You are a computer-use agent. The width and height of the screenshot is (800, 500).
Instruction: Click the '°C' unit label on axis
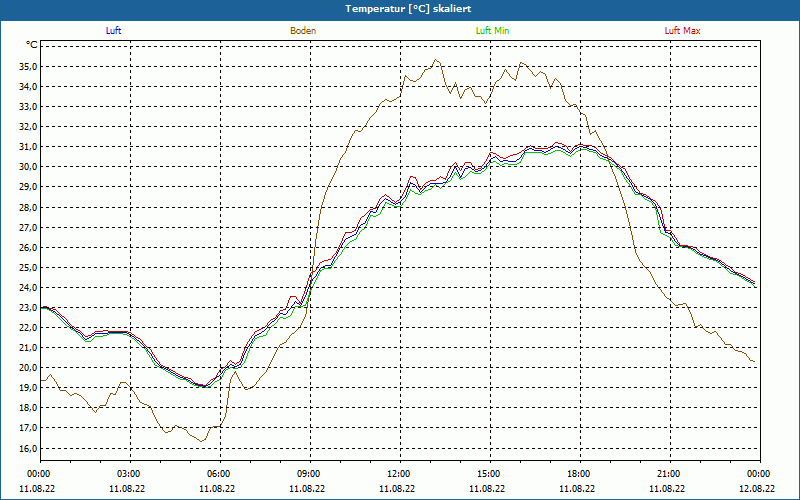(x=32, y=45)
